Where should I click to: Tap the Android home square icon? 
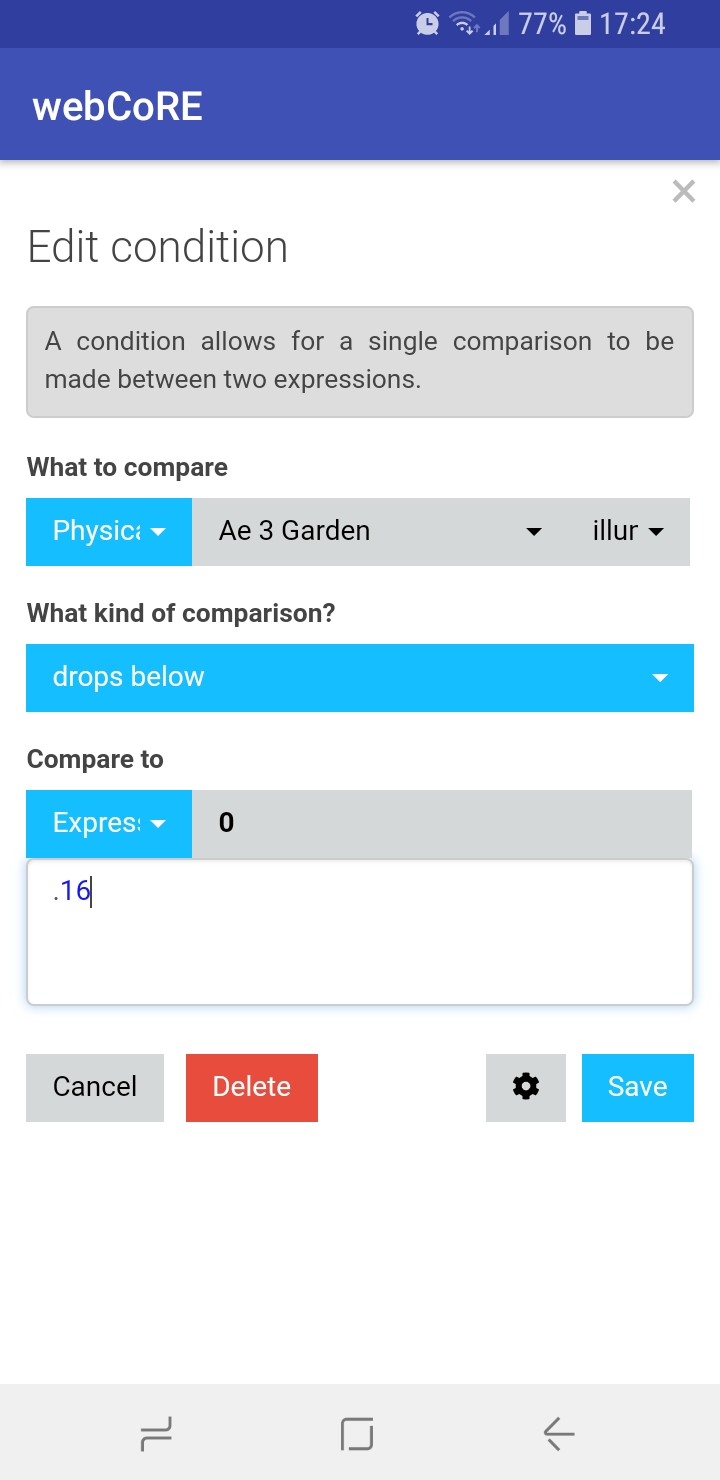pyautogui.click(x=357, y=1435)
